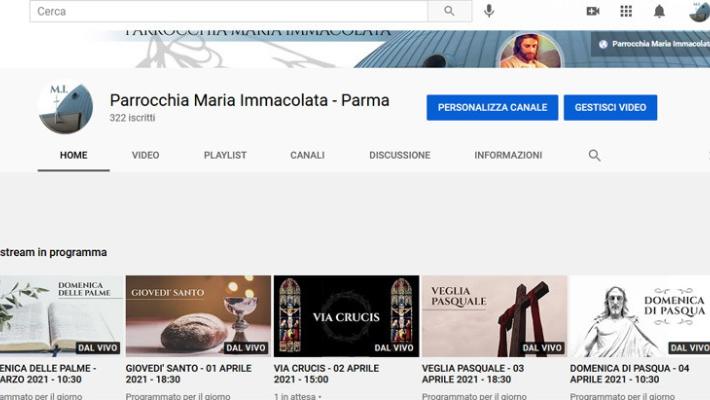
Task: Open the INFORMAZIONI tab
Action: 508,155
